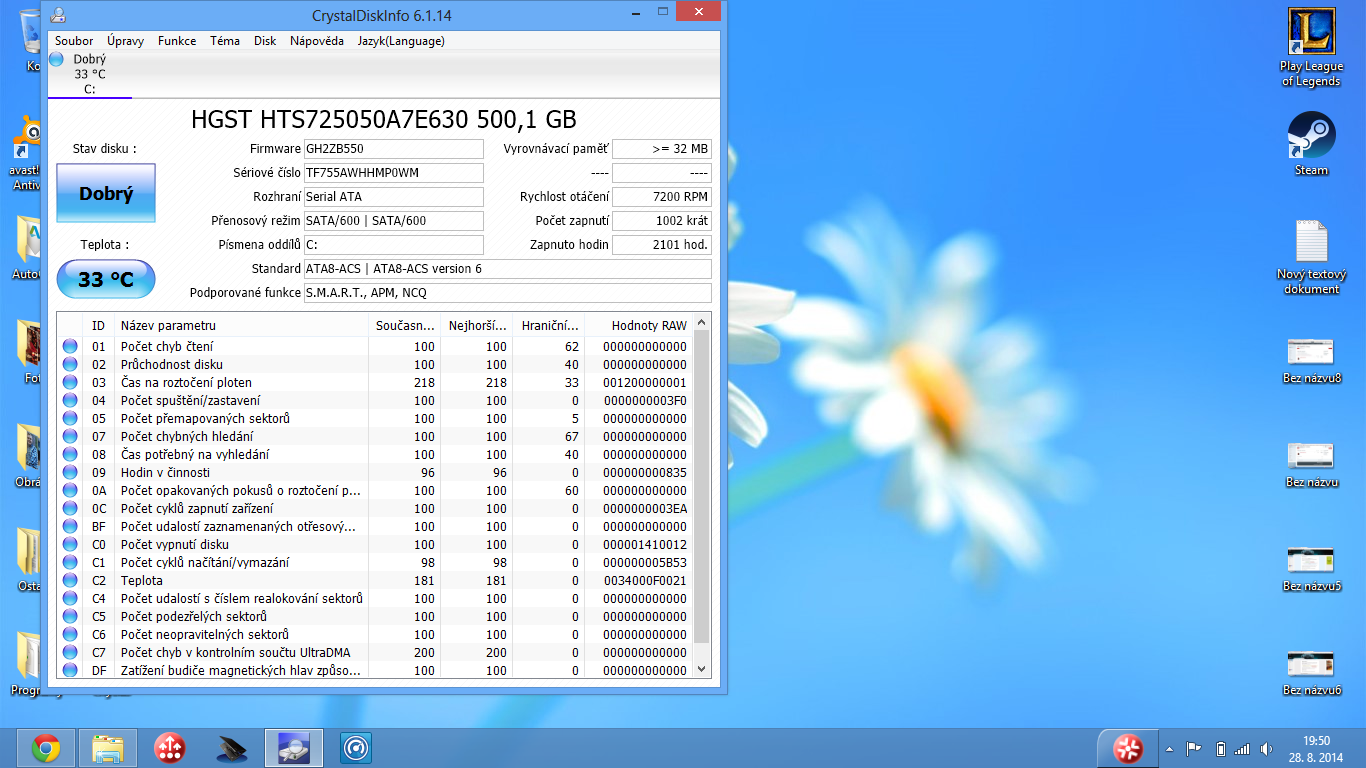Open the Disk menu
Image resolution: width=1366 pixels, height=768 pixels.
coord(265,41)
